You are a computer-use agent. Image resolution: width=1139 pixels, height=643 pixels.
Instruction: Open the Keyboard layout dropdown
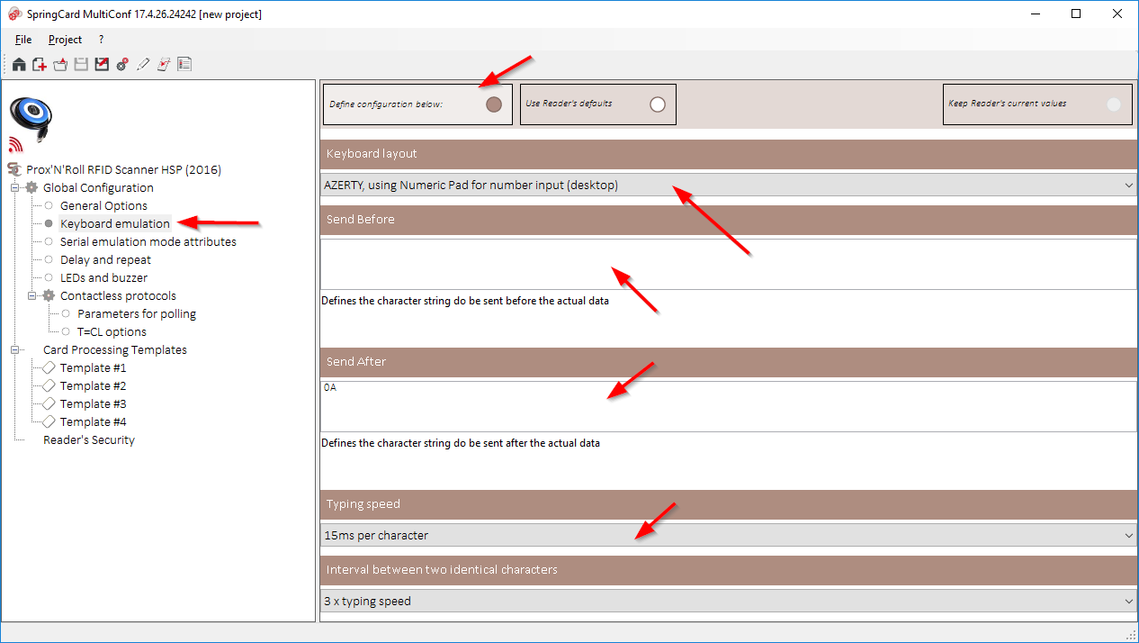click(x=728, y=185)
